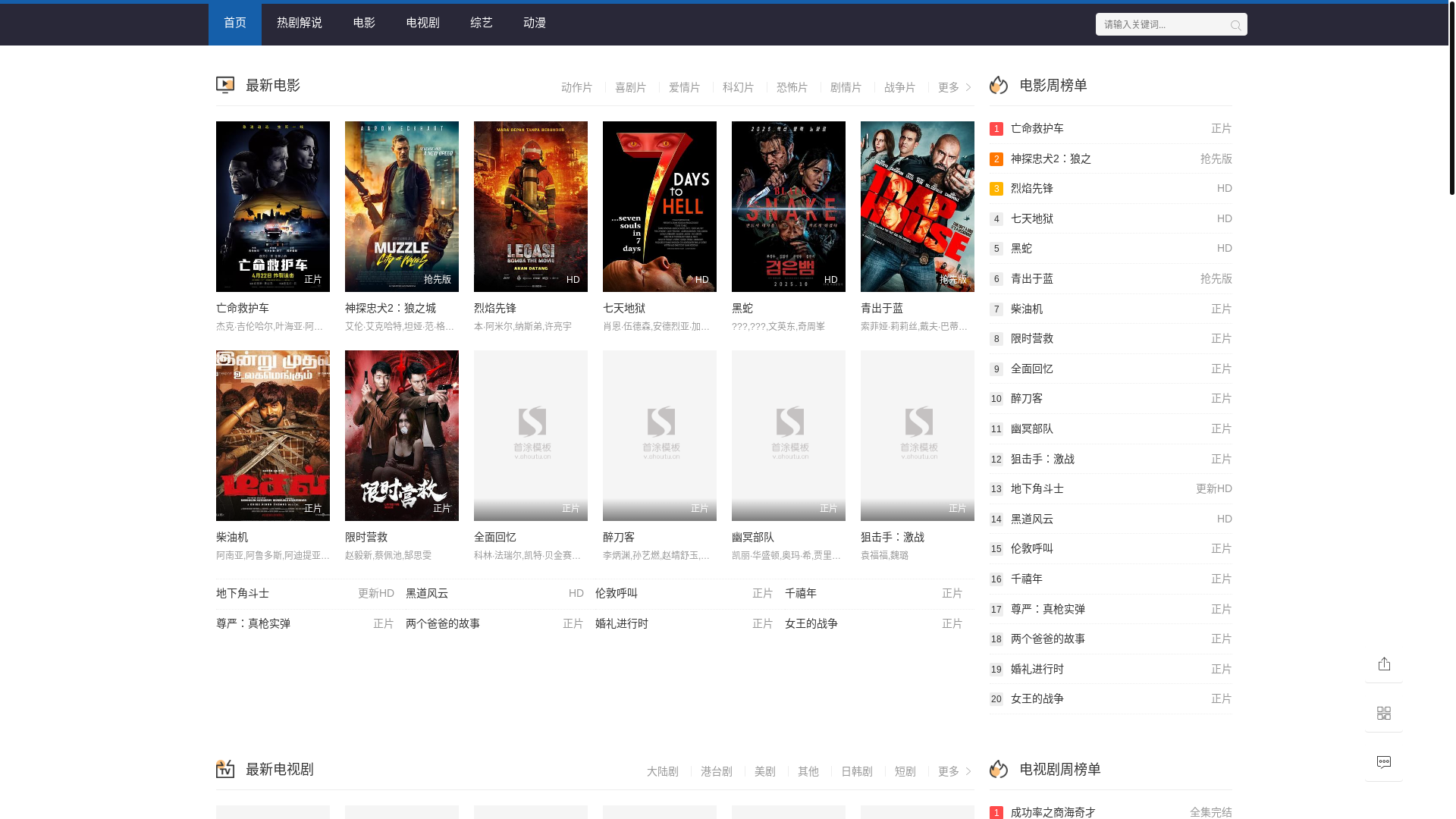This screenshot has height=819, width=1456.
Task: Open the 烈焰先锋 firefighter poster
Action: 531,206
